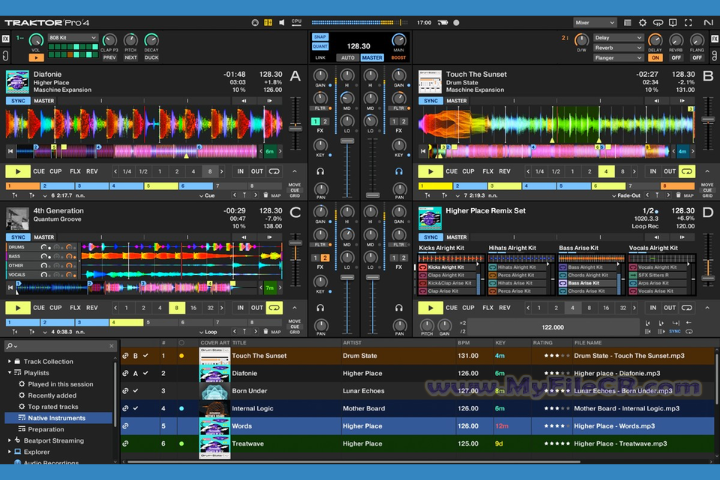Image resolution: width=720 pixels, height=480 pixels.
Task: Click the controller link icon in header
Action: pos(658,23)
